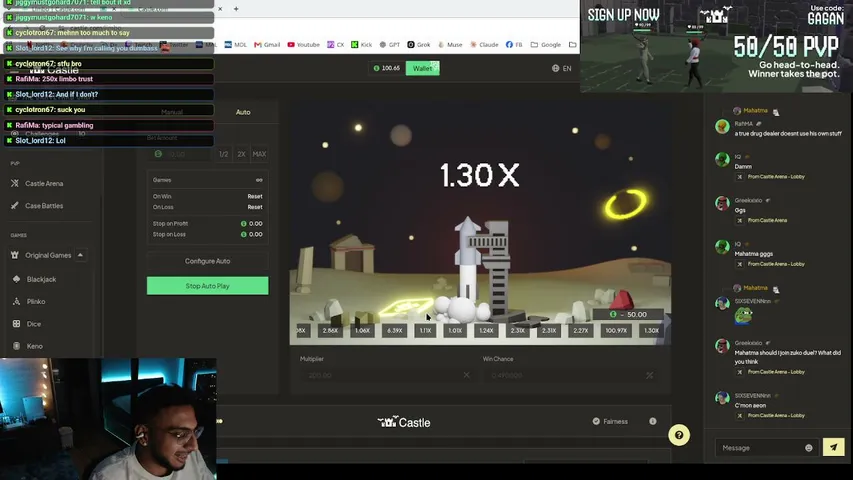The width and height of the screenshot is (853, 480).
Task: Open the Gmail bookmark
Action: coord(267,45)
